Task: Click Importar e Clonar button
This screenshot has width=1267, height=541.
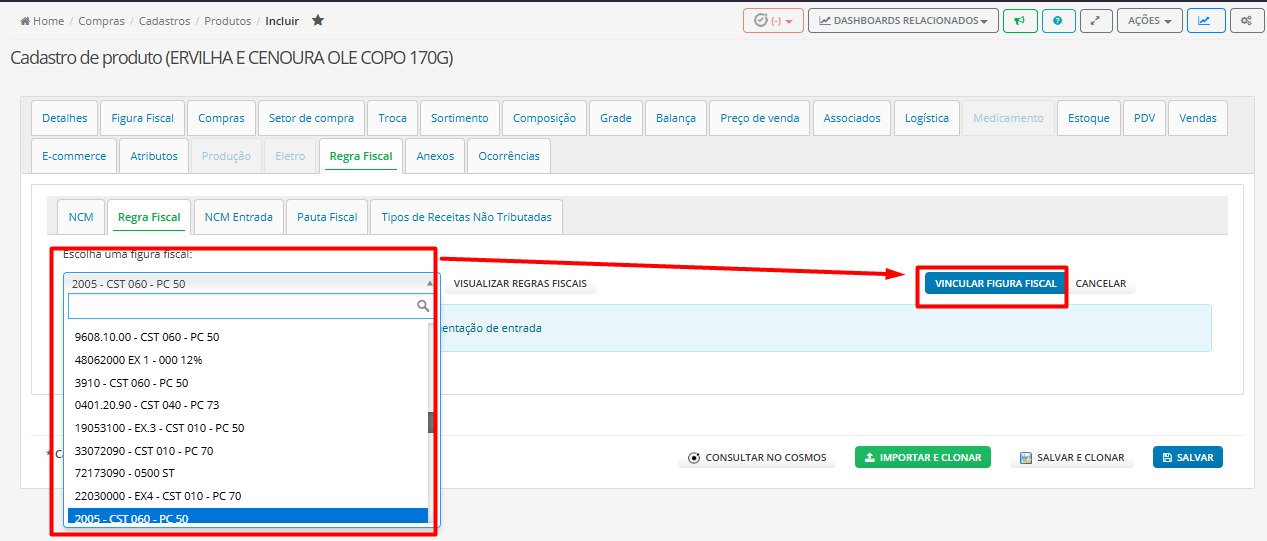Action: [922, 458]
